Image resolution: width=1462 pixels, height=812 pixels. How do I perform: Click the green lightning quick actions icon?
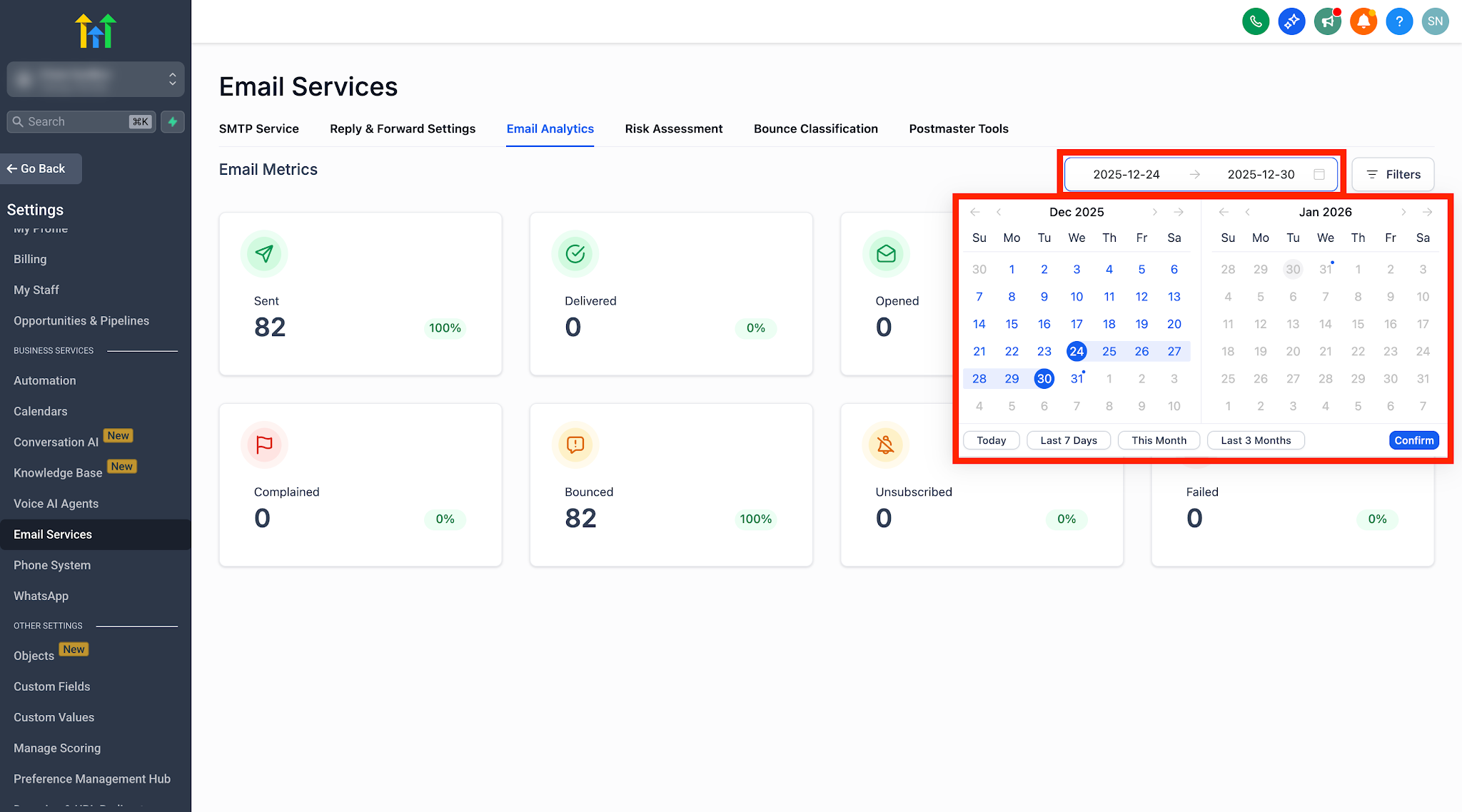[x=173, y=121]
